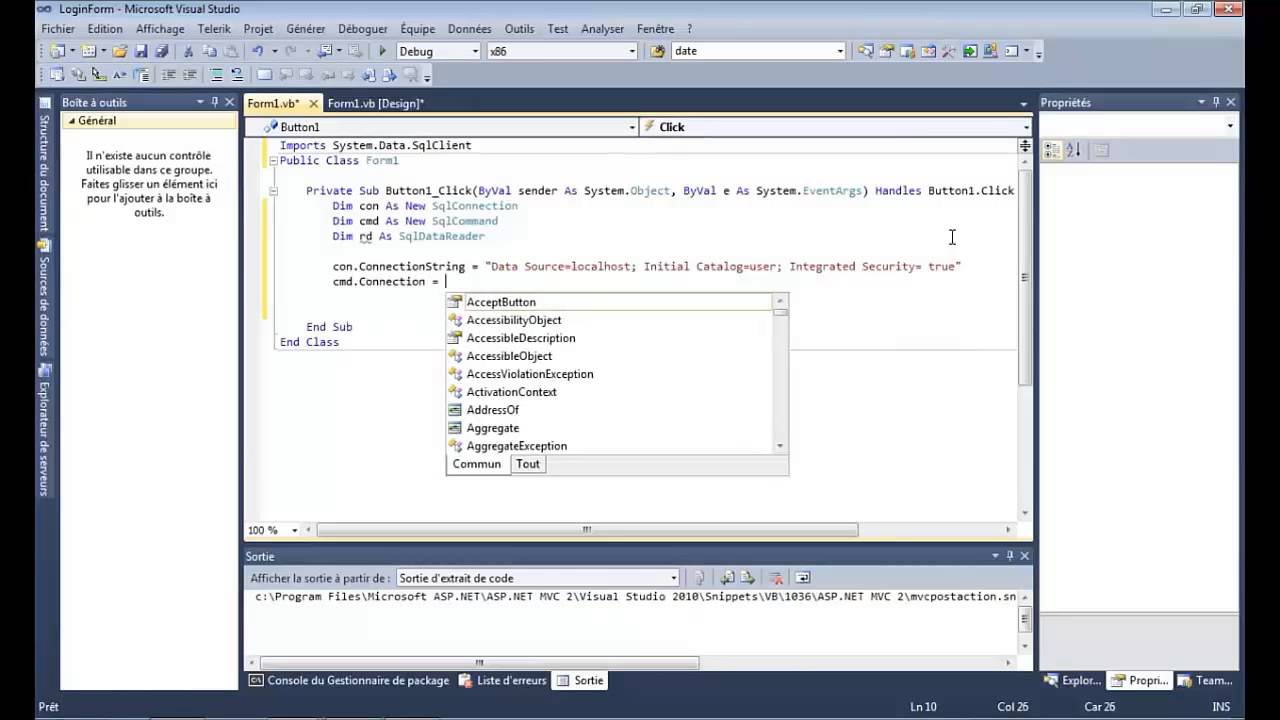Click the Paste toolbar icon
The height and width of the screenshot is (720, 1280).
[x=231, y=51]
